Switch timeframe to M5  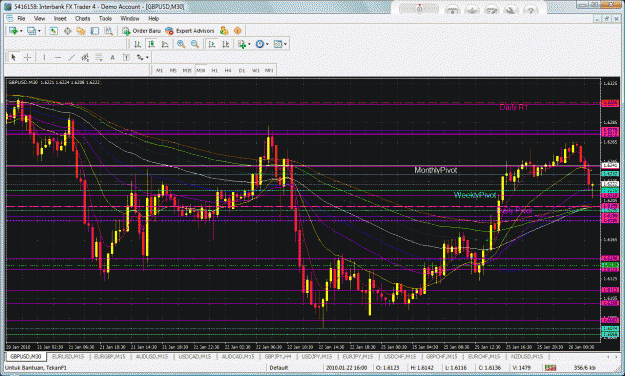[x=173, y=70]
